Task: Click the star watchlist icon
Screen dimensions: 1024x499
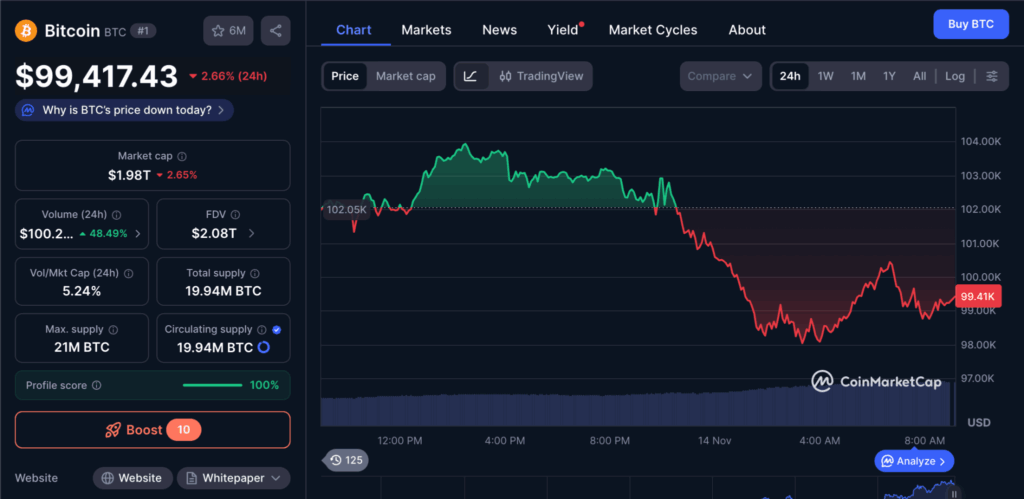Action: 218,31
